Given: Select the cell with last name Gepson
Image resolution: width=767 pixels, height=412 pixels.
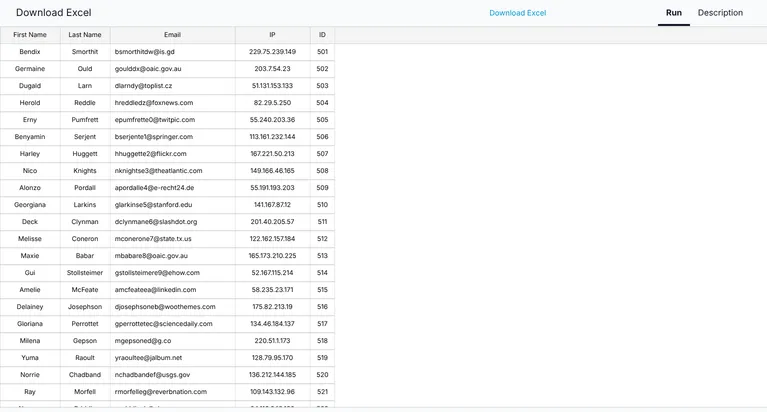Looking at the screenshot, I should click(x=85, y=341).
